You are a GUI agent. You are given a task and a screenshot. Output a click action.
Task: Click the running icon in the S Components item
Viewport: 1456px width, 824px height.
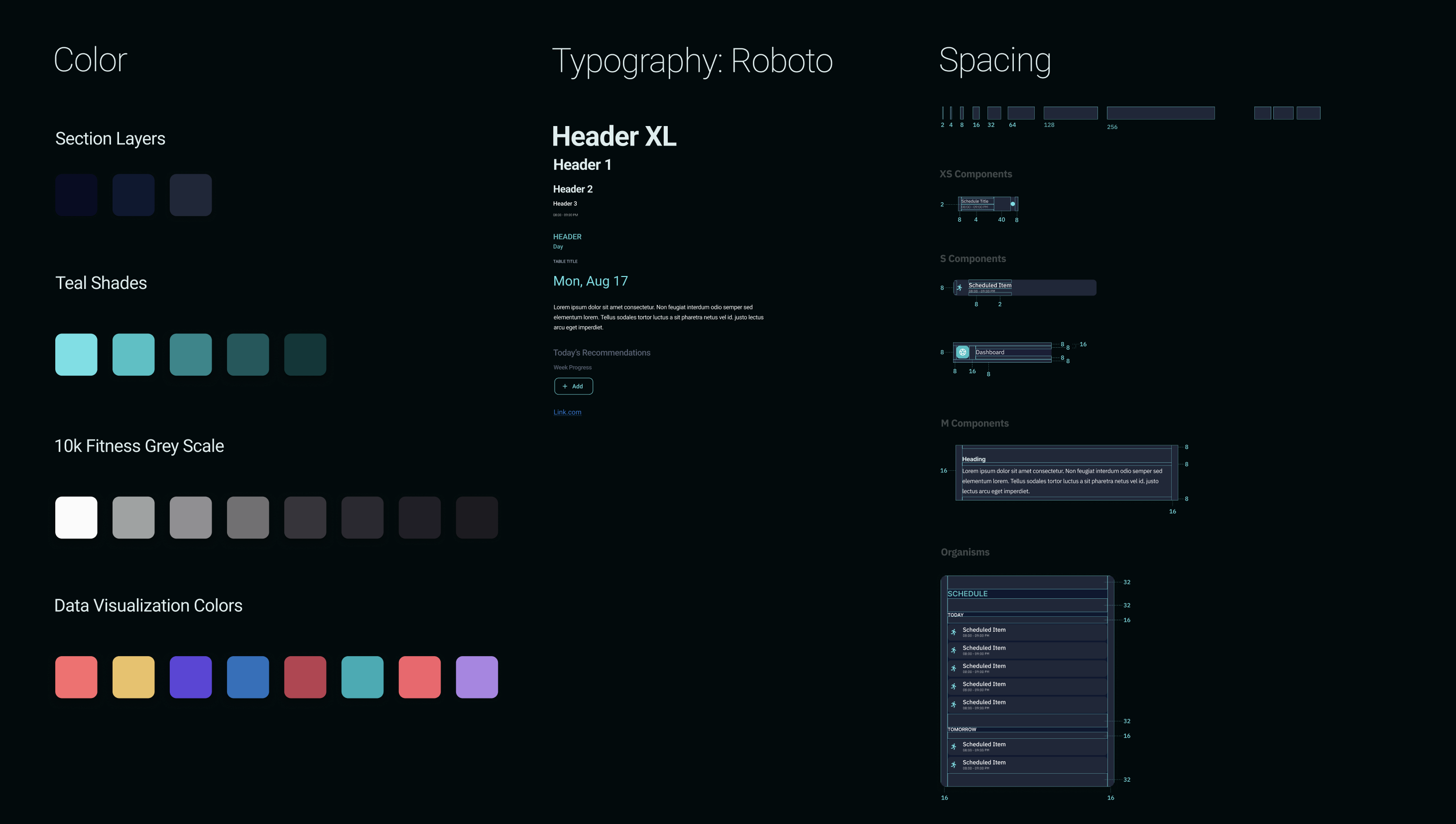[x=960, y=287]
